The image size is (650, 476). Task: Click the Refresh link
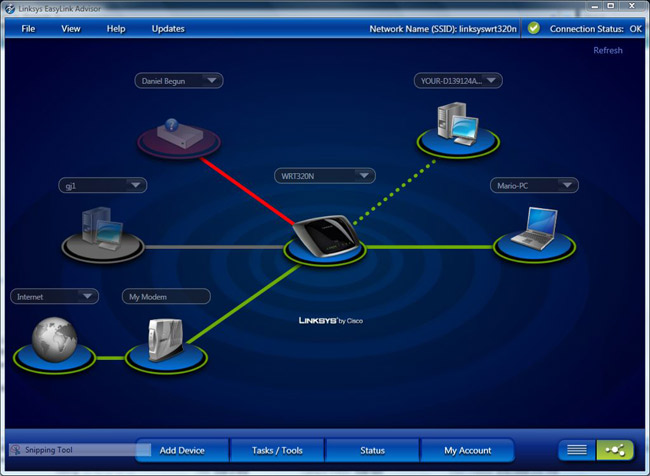click(607, 50)
